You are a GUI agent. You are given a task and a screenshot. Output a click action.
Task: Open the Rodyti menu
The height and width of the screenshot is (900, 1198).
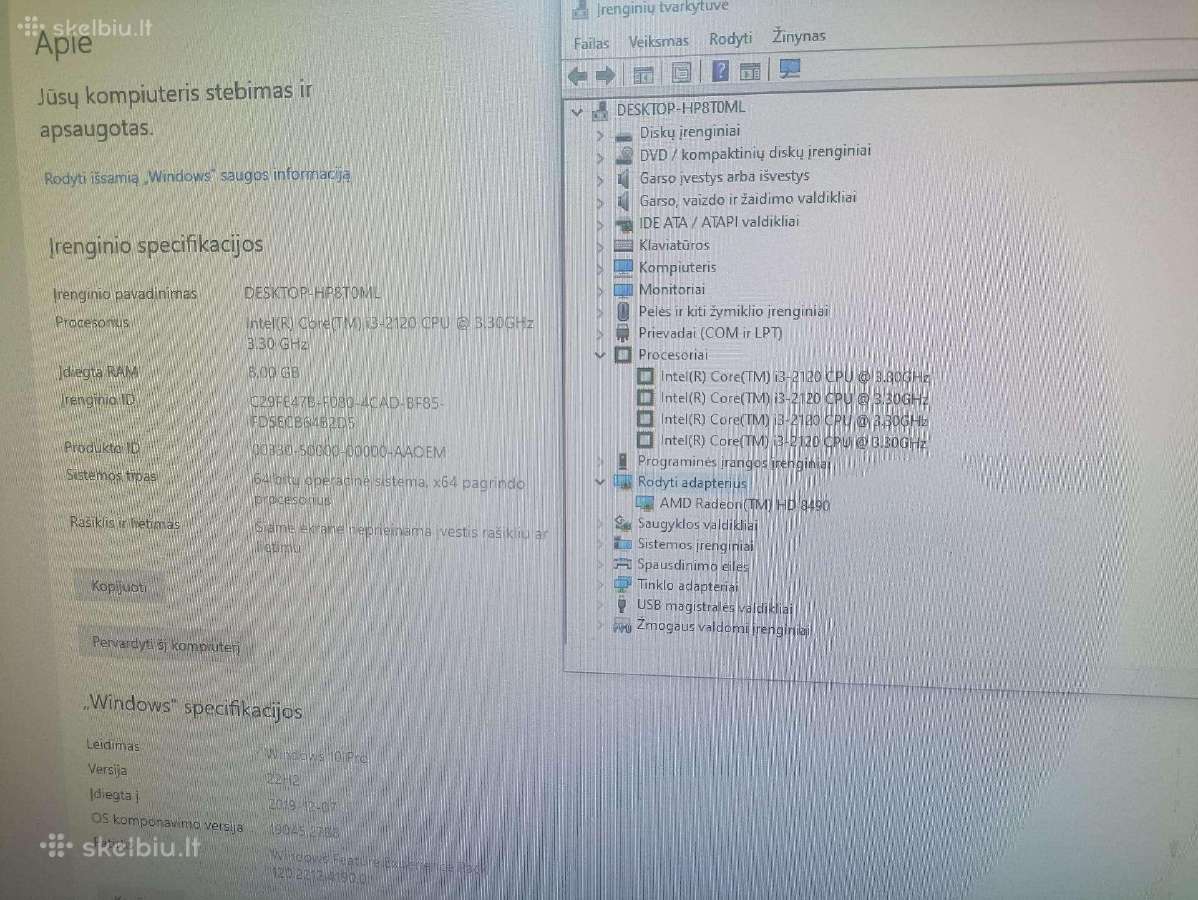(730, 38)
